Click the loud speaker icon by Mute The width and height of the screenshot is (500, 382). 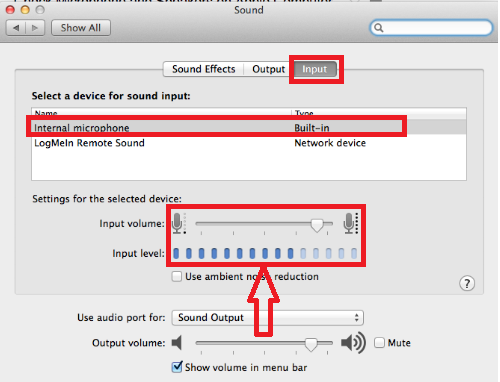click(x=353, y=342)
